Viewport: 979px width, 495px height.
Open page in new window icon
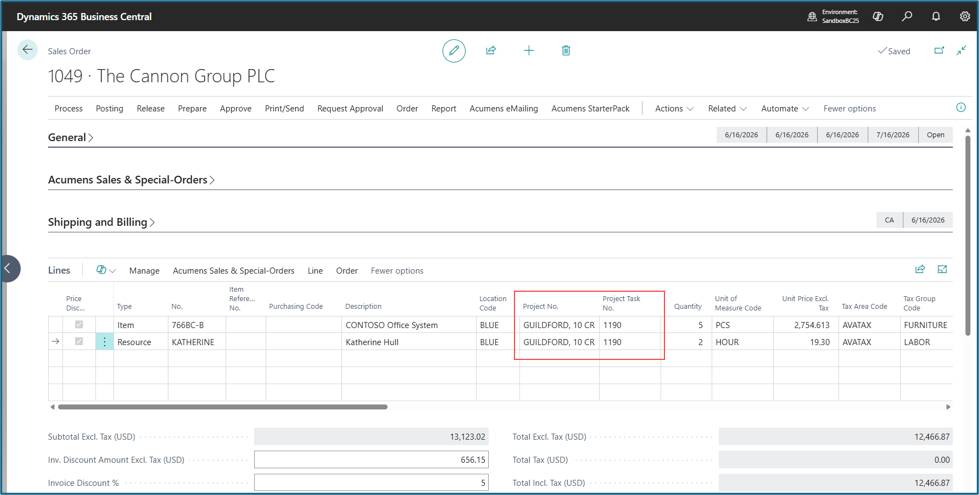(x=938, y=51)
